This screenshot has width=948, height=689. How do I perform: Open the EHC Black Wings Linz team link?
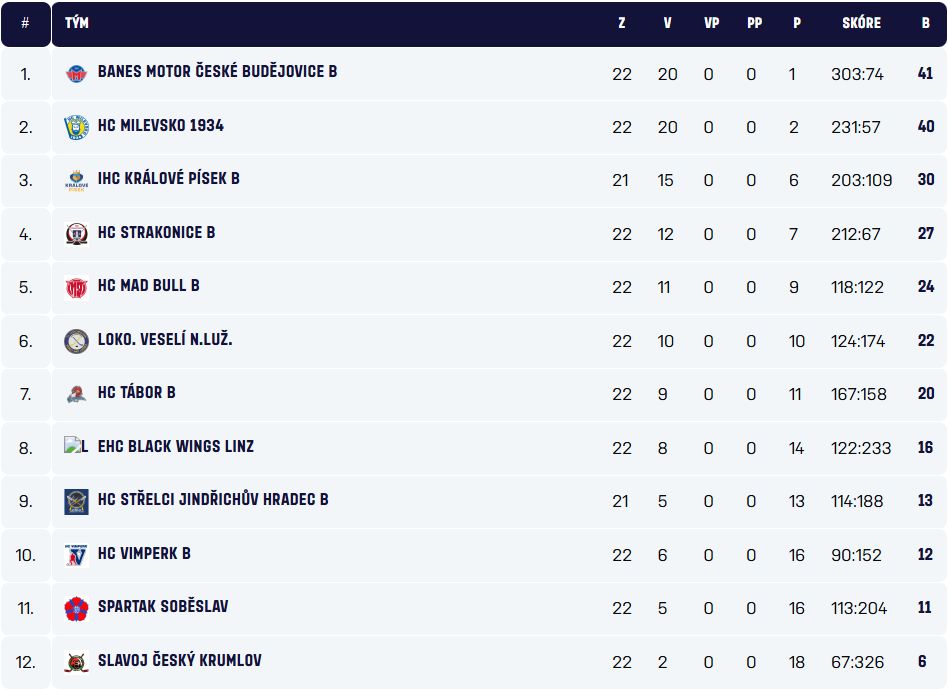point(175,446)
